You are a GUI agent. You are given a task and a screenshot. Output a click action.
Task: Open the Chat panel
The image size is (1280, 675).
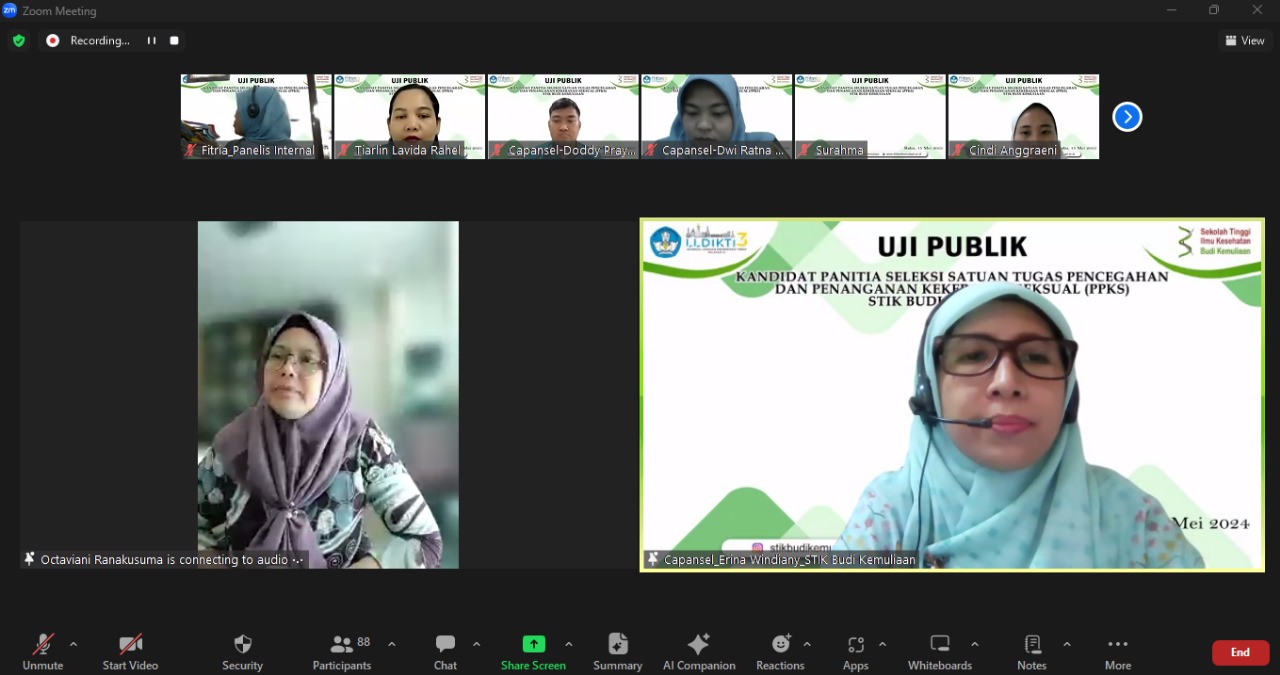pyautogui.click(x=445, y=652)
